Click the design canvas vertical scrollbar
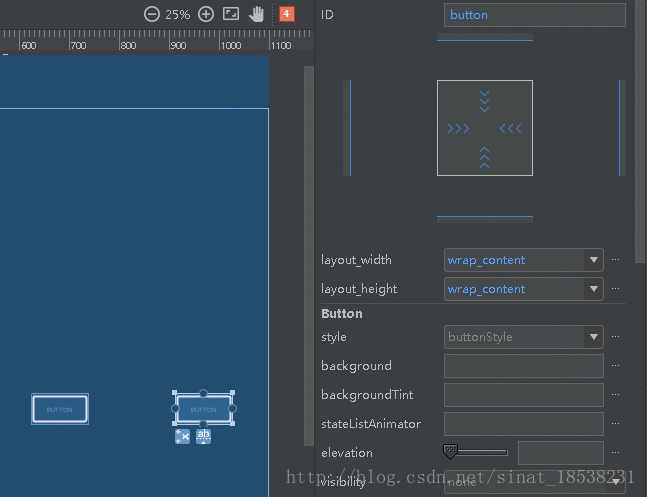The image size is (647, 497). (309, 256)
